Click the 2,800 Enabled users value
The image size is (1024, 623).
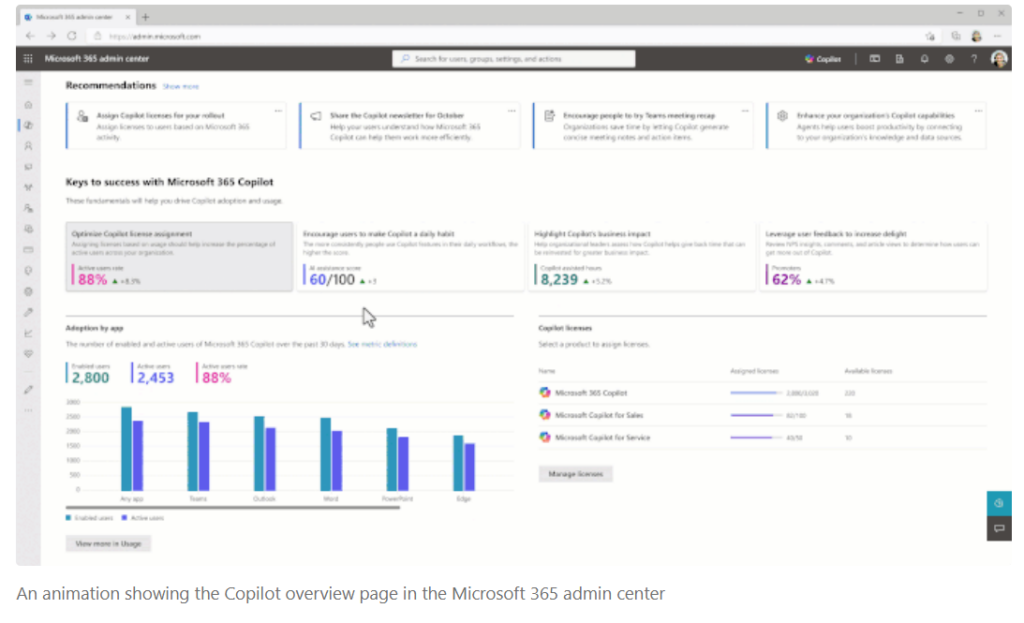click(90, 378)
